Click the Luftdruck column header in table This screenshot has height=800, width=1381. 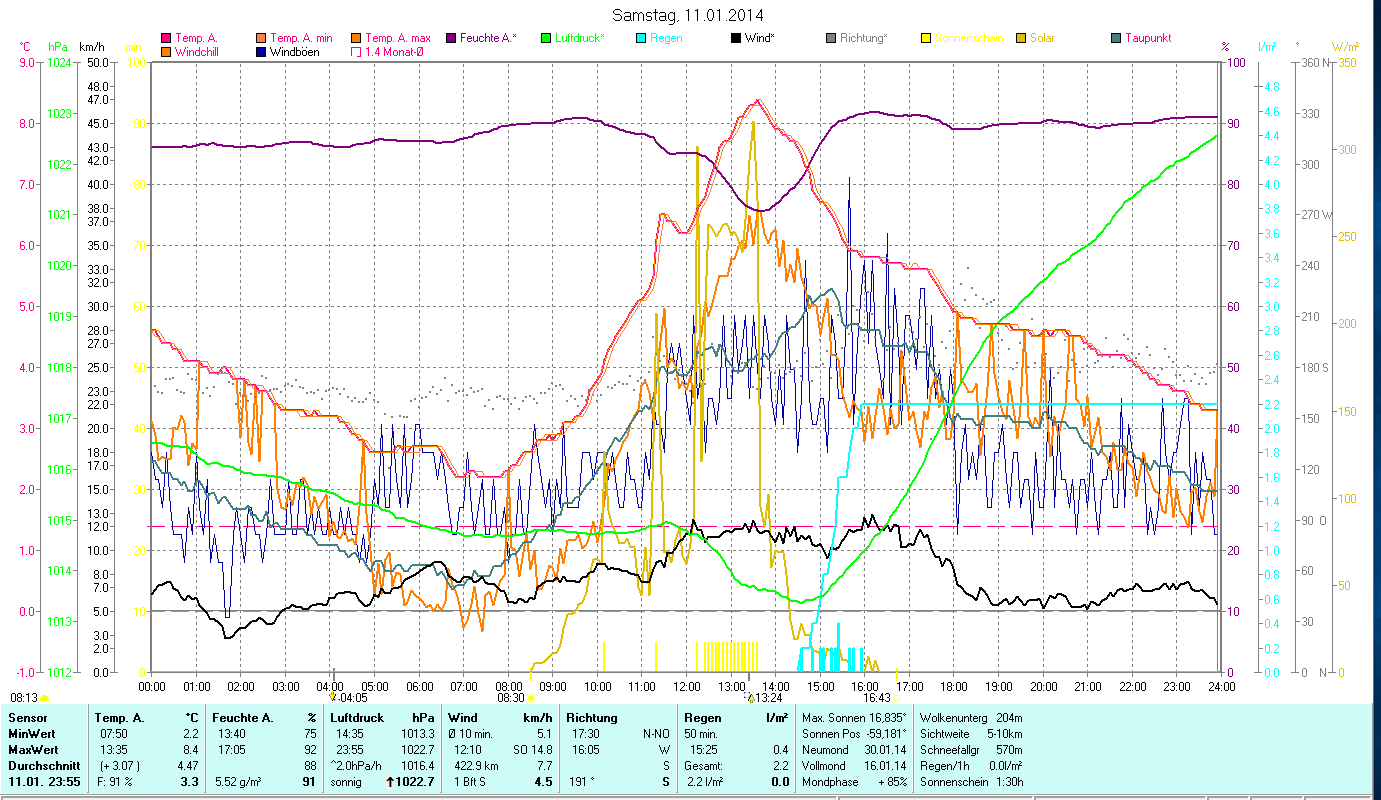[x=355, y=718]
